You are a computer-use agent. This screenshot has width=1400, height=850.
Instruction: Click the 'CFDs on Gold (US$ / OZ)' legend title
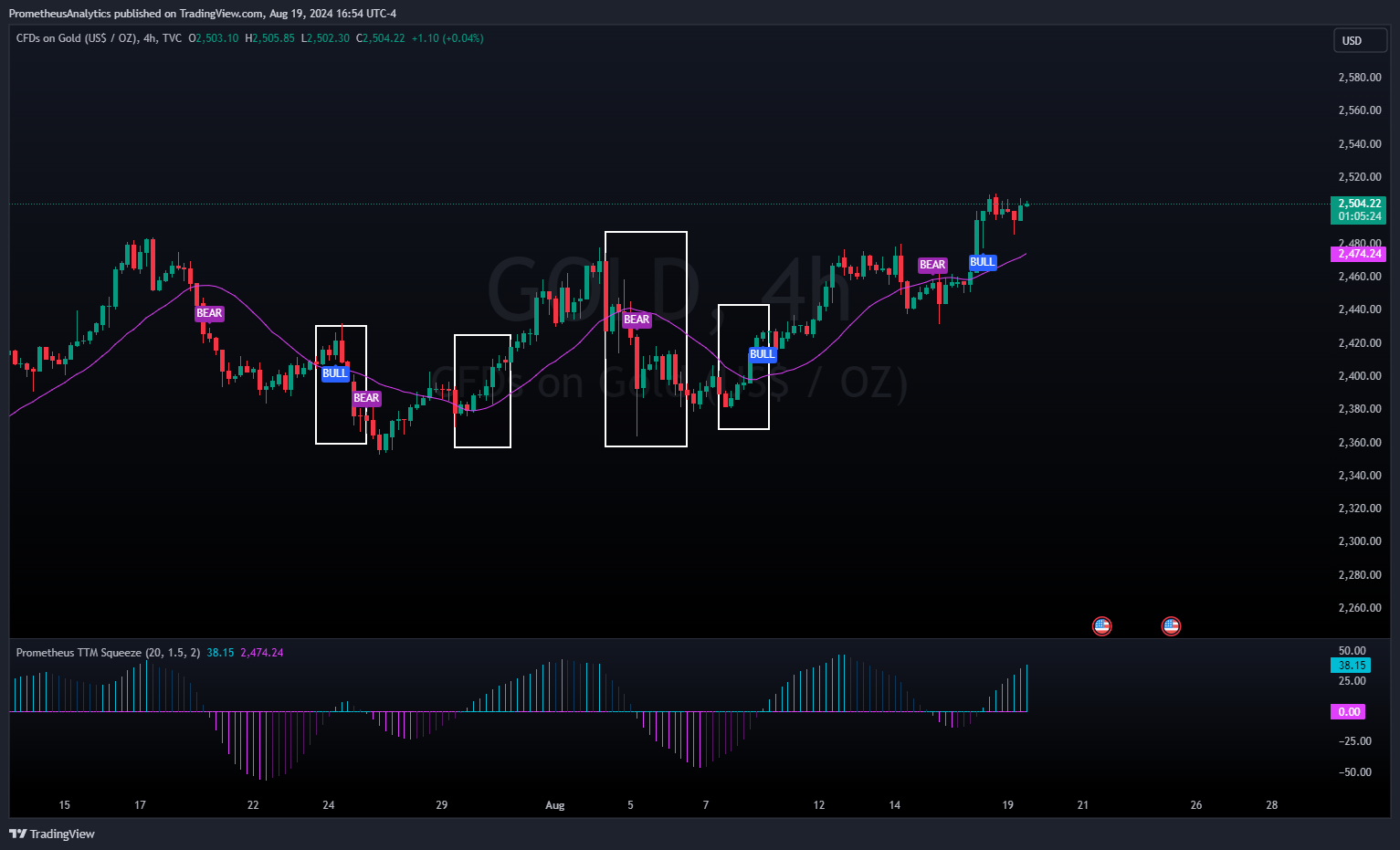pos(77,38)
